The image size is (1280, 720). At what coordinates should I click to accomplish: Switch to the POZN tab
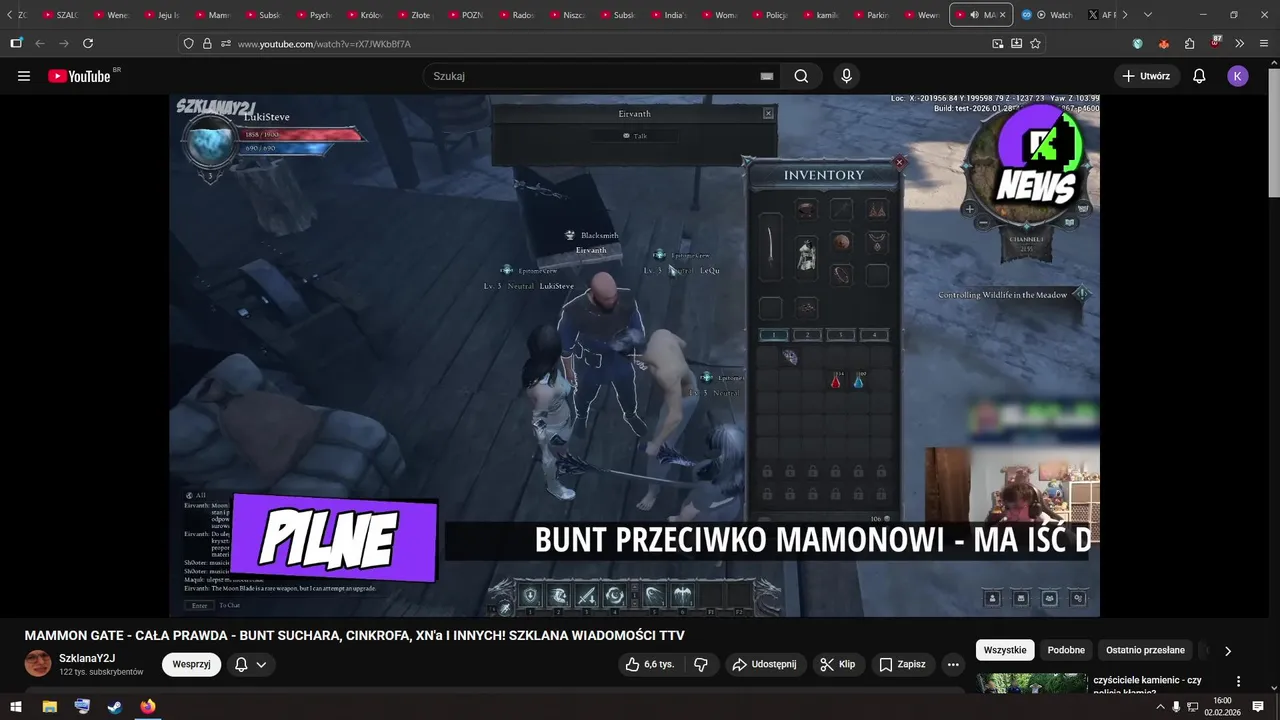(x=466, y=15)
